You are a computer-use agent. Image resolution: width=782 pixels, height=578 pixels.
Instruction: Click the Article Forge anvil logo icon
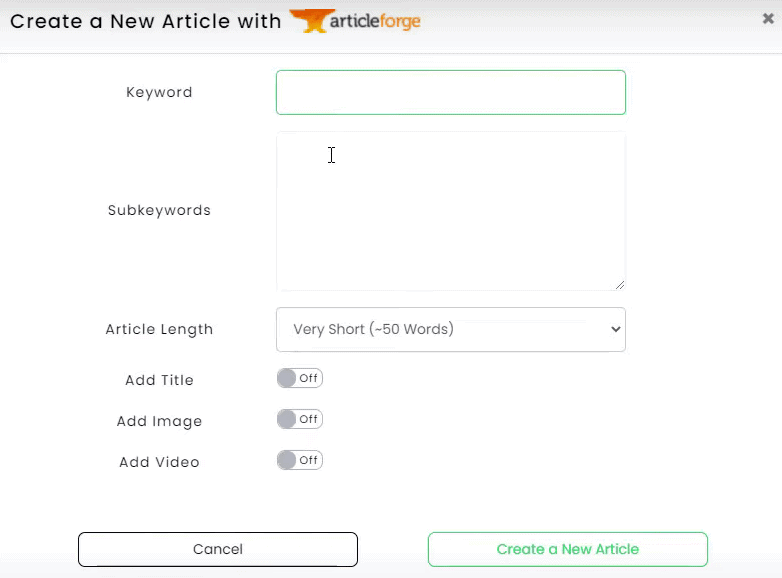pyautogui.click(x=312, y=21)
